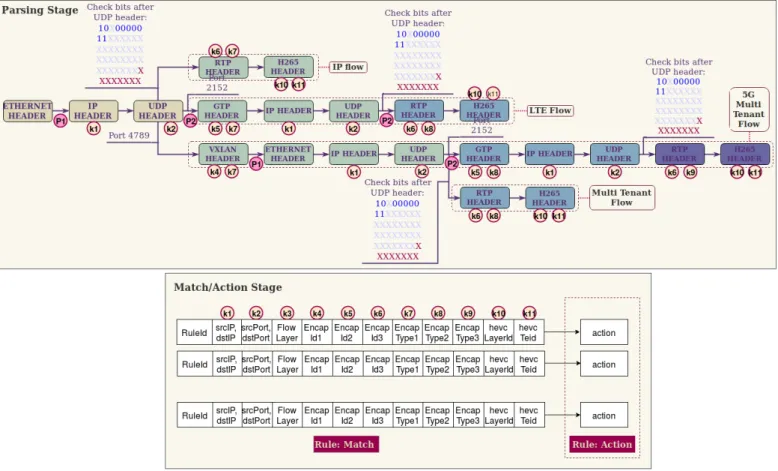
Task: Click the k1 circle under the beige IP HEADER
Action: click(93, 129)
